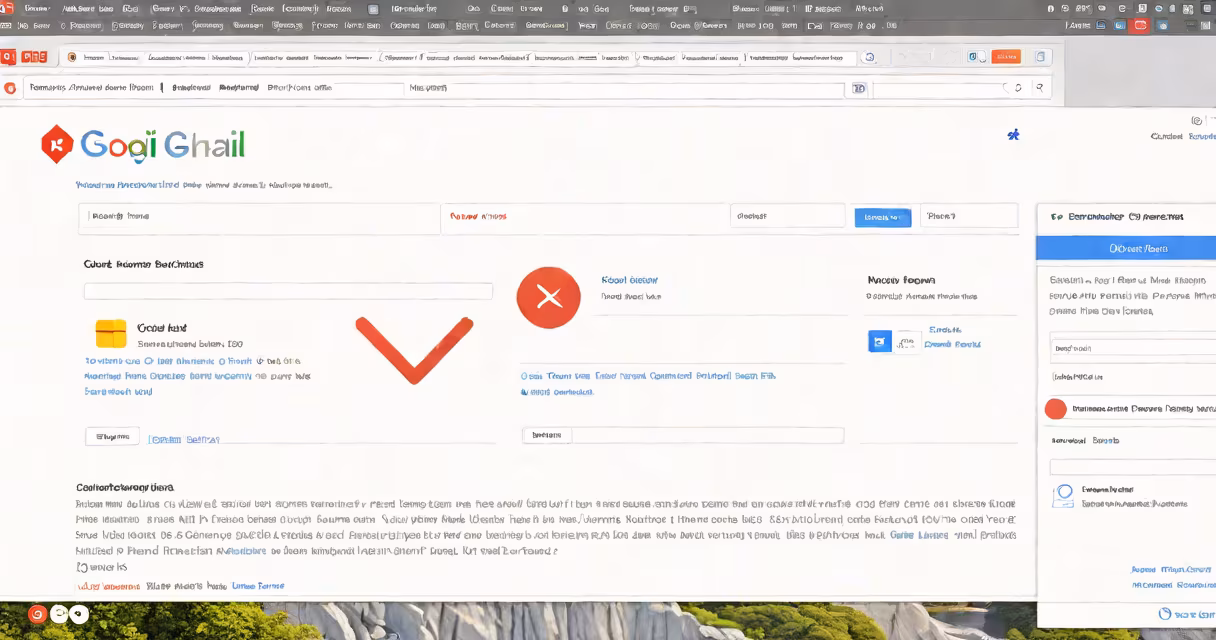
Task: Click the large red circle with white X
Action: click(x=548, y=297)
